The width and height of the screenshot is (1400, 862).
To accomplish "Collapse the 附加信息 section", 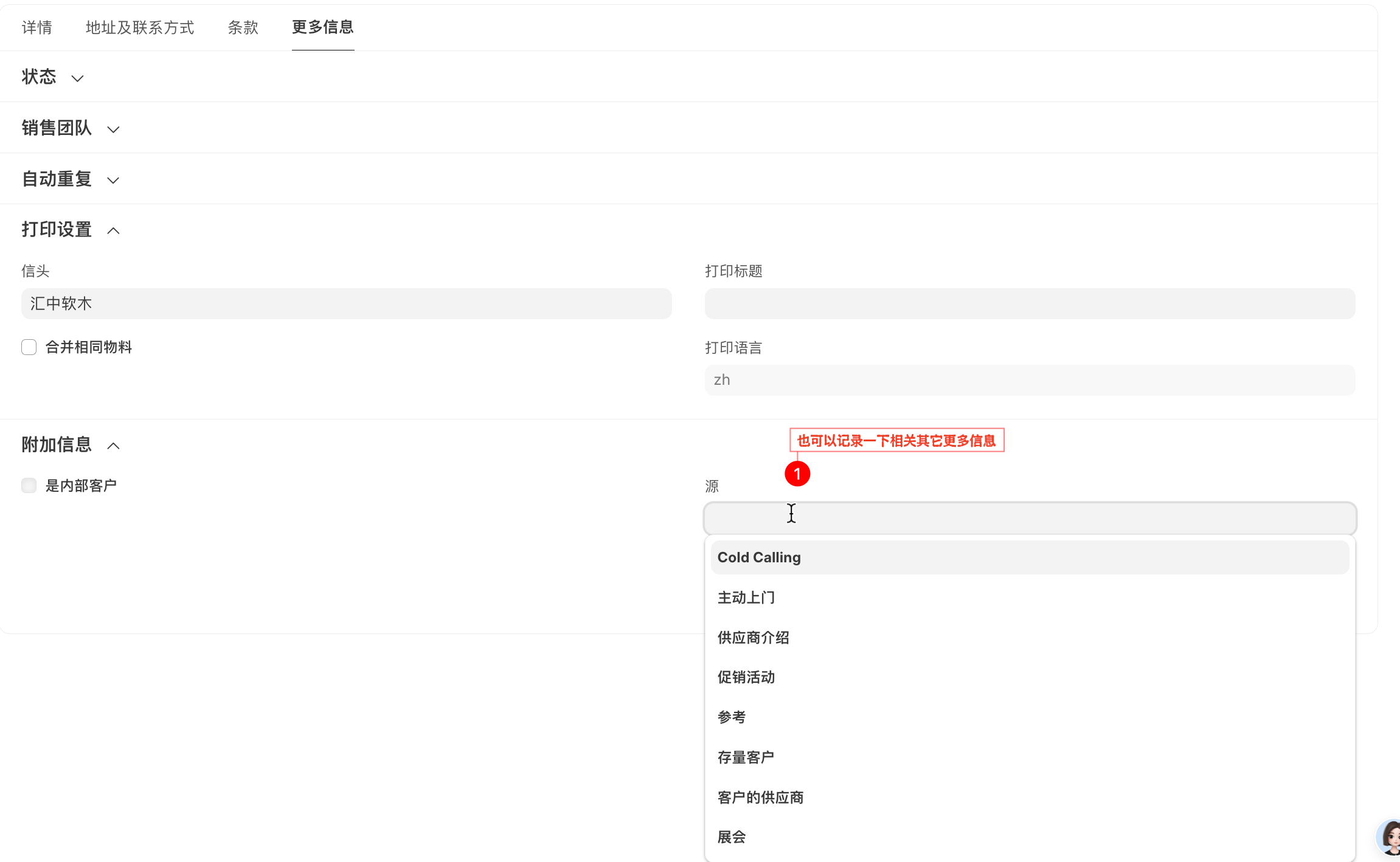I will [x=113, y=446].
